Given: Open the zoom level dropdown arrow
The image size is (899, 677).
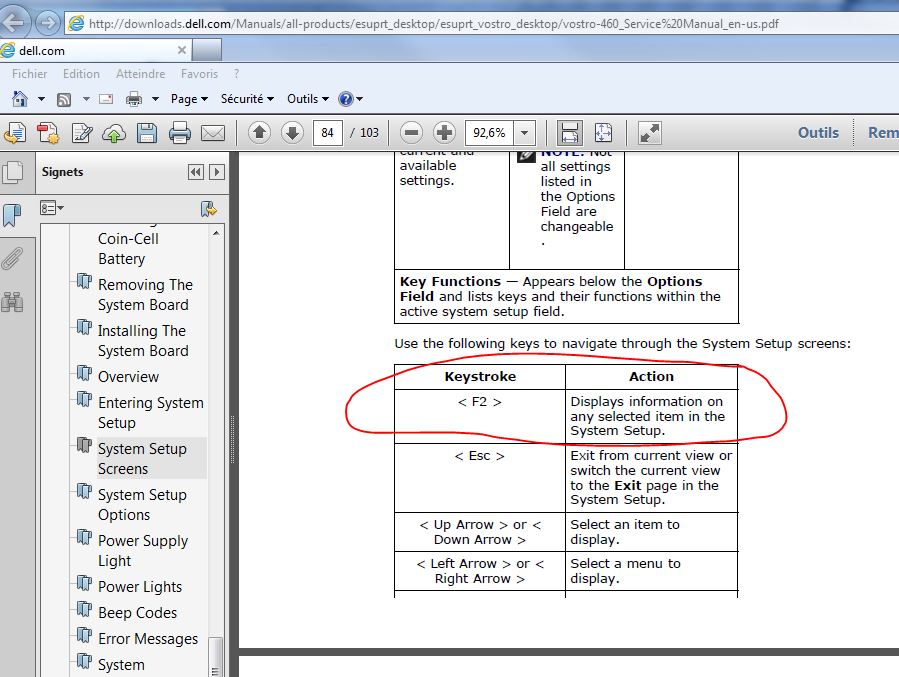Looking at the screenshot, I should [x=525, y=133].
